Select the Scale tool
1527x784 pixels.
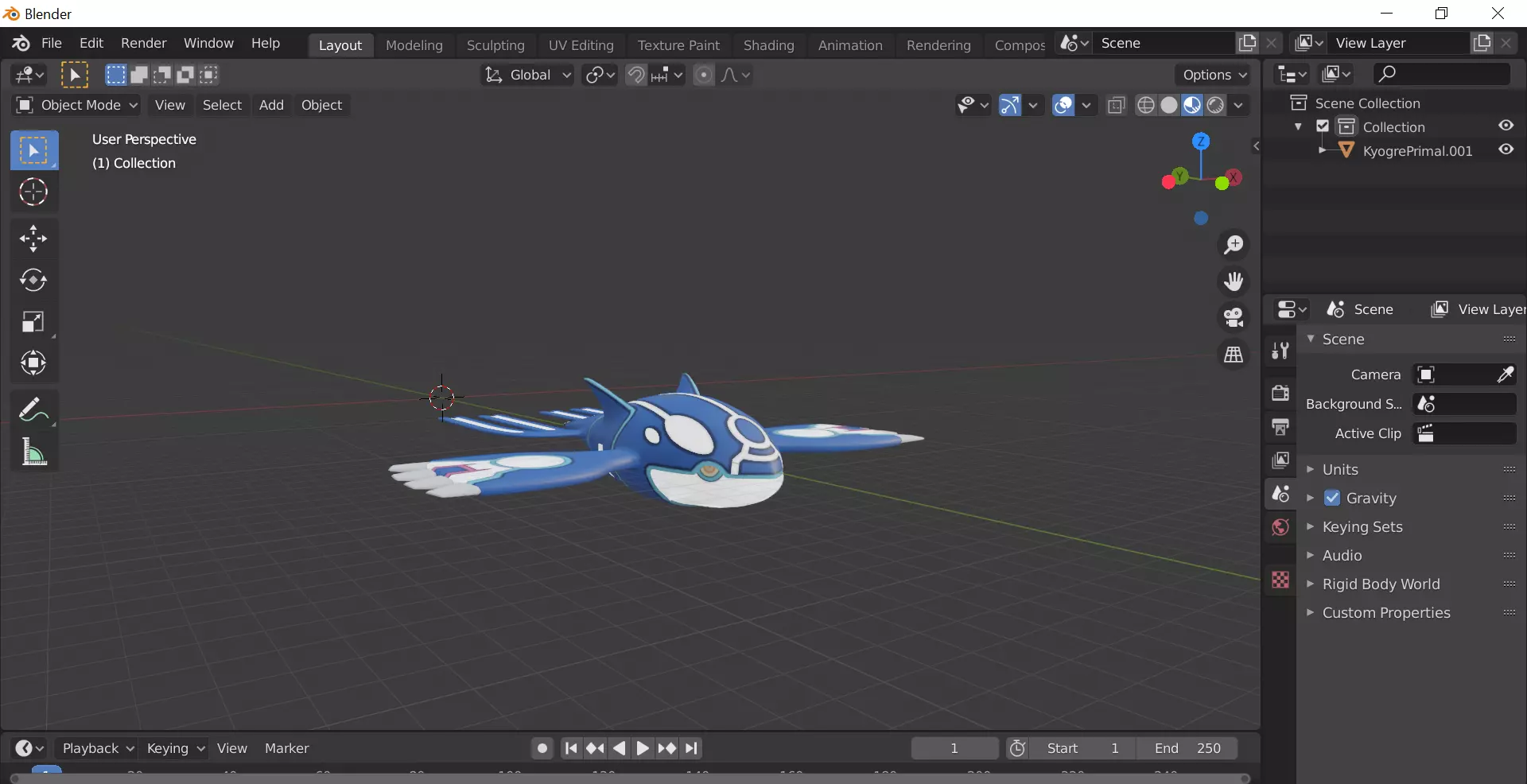click(33, 321)
